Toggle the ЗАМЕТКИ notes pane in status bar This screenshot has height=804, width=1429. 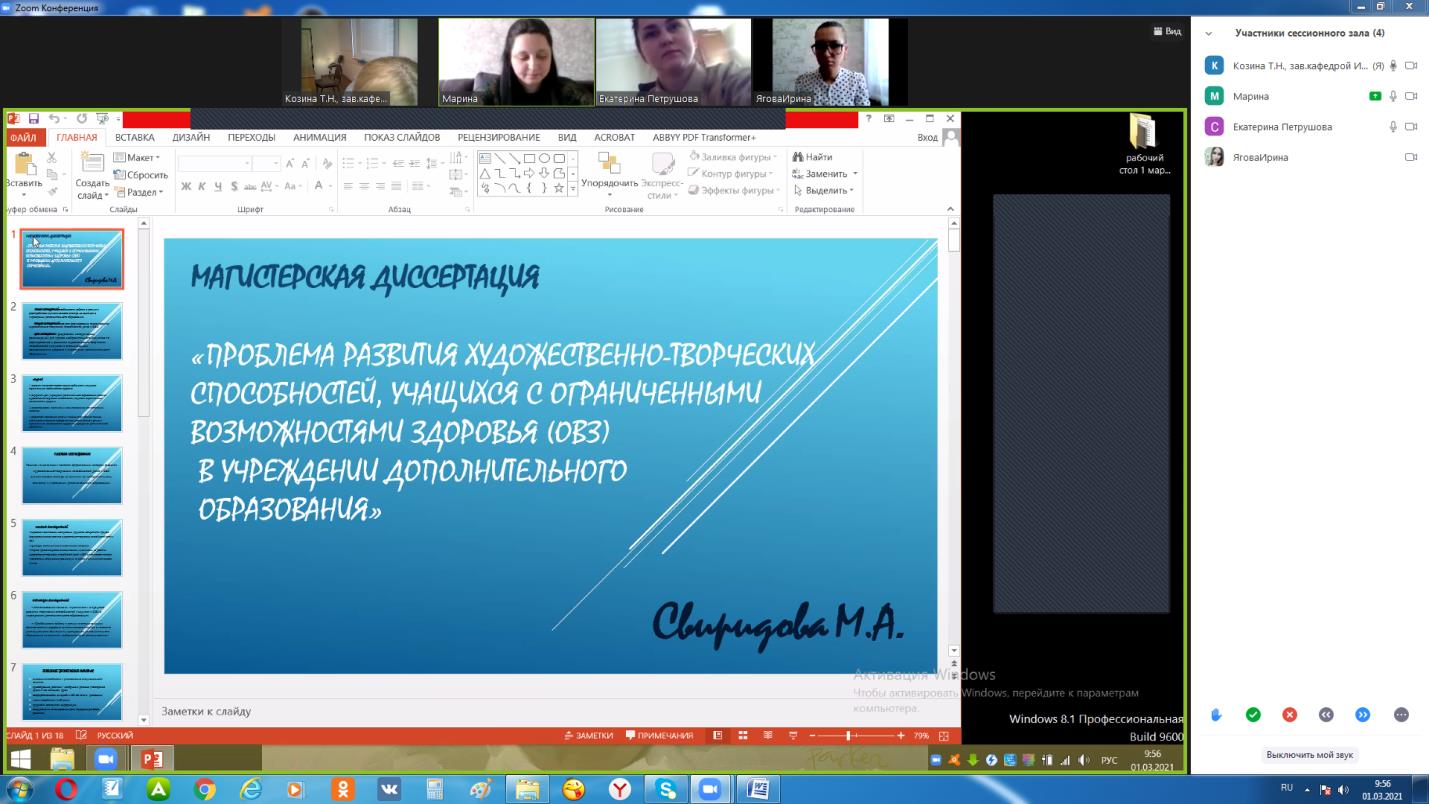(588, 736)
